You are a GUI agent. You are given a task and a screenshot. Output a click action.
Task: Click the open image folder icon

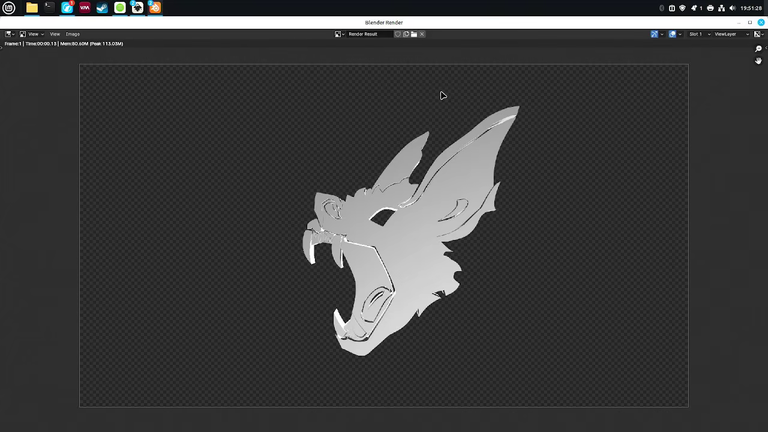point(414,34)
